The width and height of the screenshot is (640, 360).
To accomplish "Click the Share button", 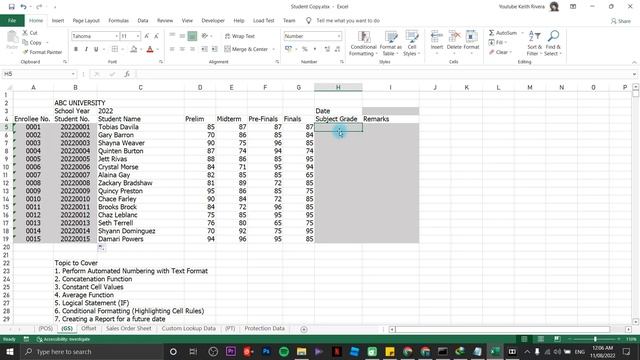I will [x=621, y=21].
